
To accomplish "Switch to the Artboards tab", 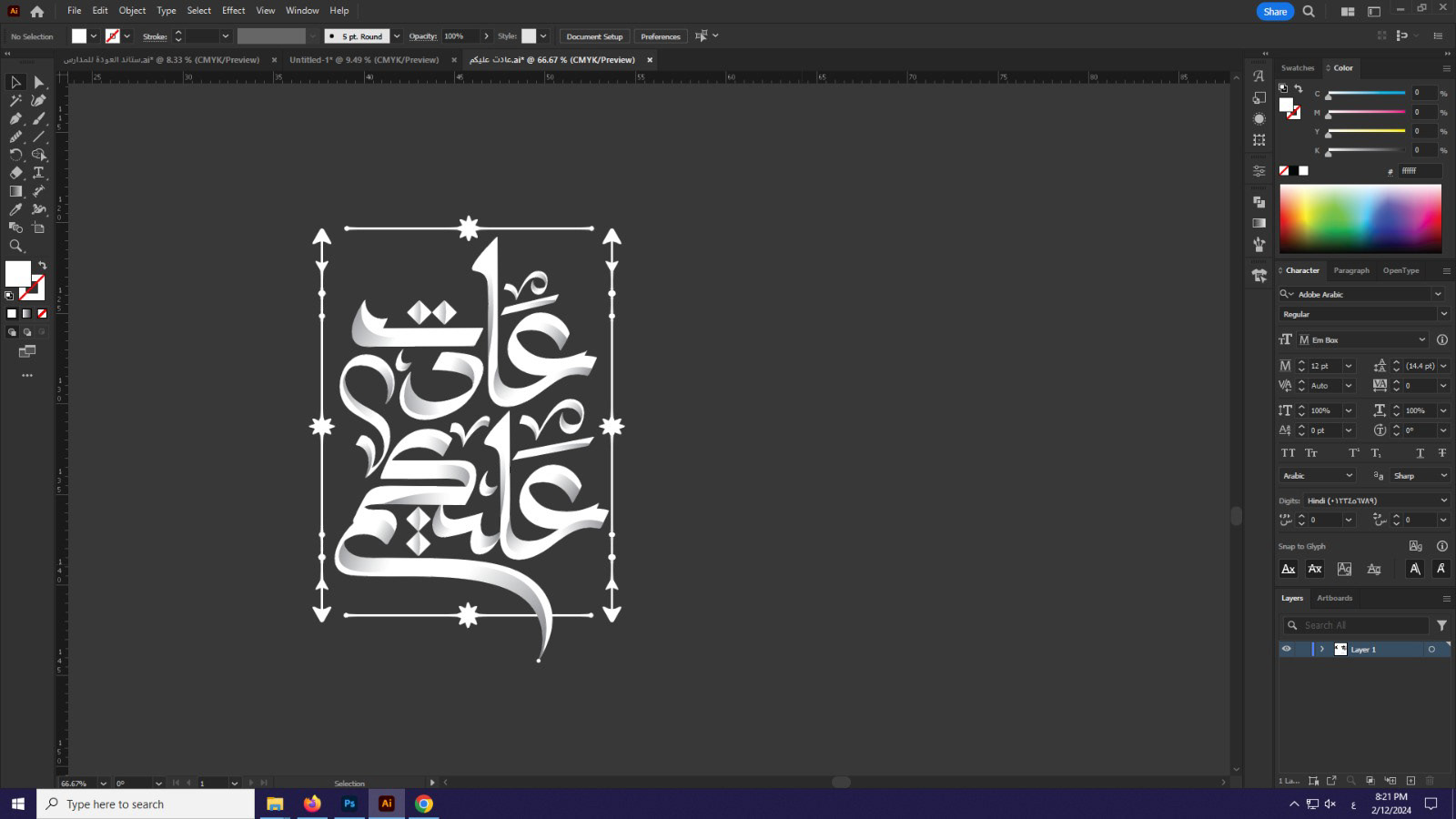I will (x=1335, y=598).
